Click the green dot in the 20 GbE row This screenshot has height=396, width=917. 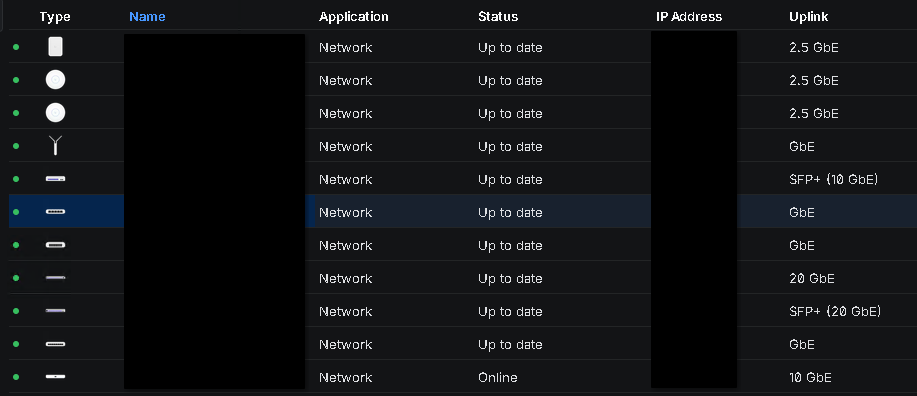pos(16,278)
